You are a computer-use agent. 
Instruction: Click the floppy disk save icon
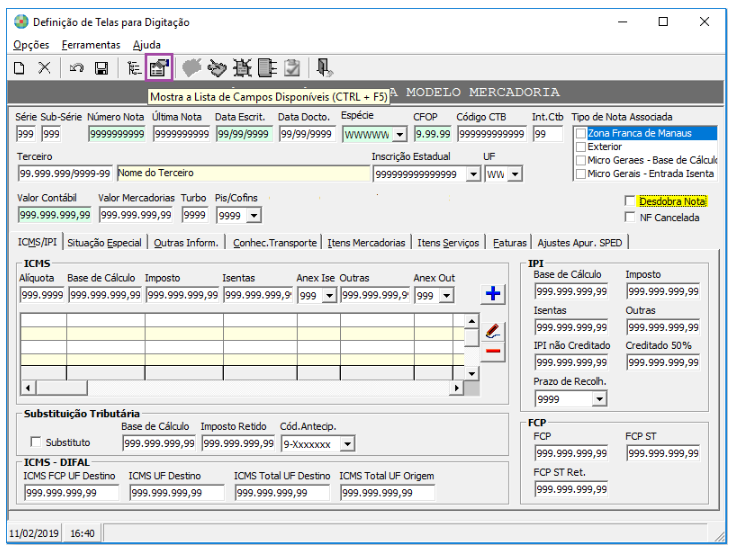tap(101, 68)
